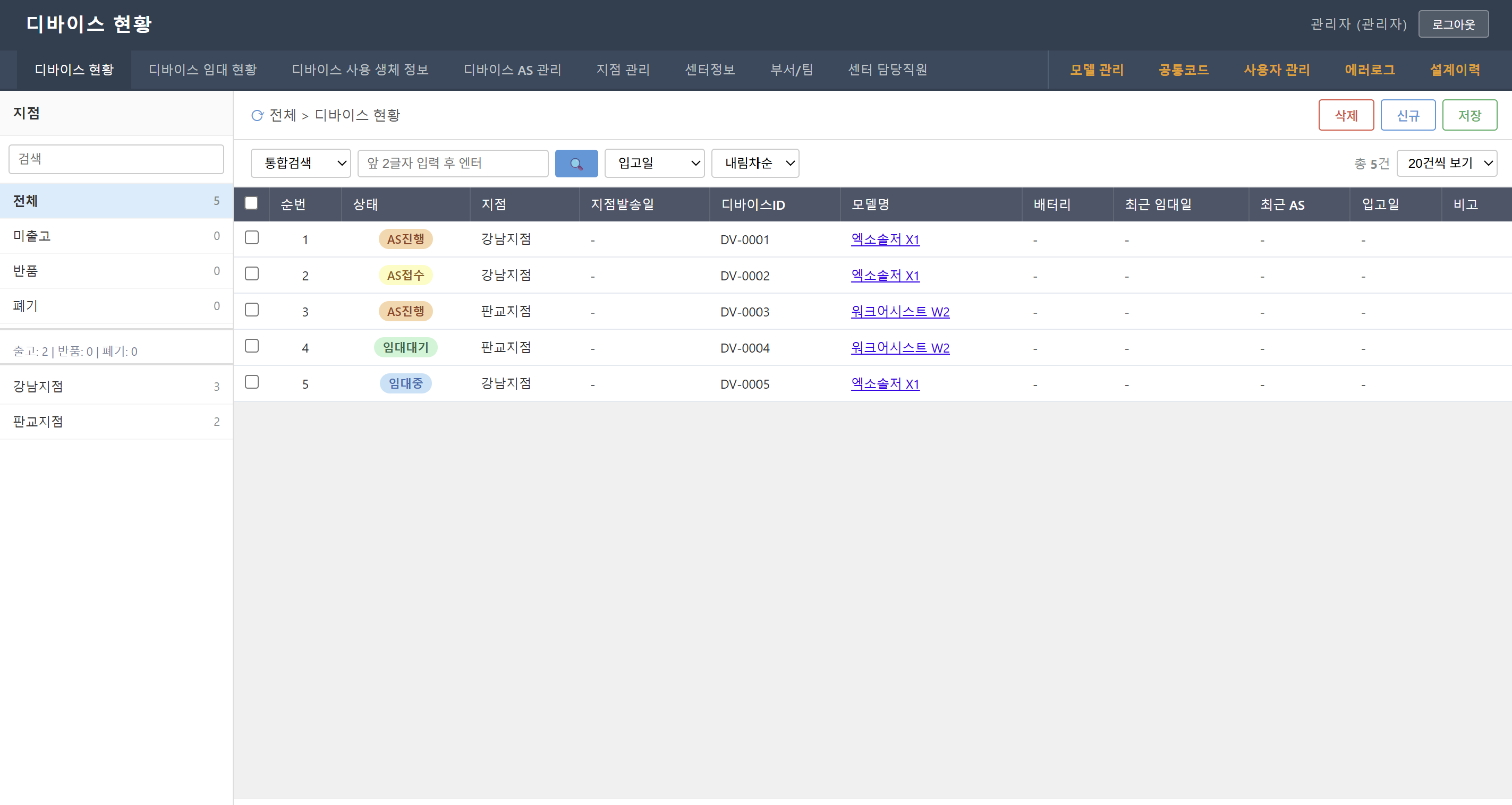Open 엑소솔저 X1 link for DV-0002
The image size is (1512, 805).
[885, 276]
